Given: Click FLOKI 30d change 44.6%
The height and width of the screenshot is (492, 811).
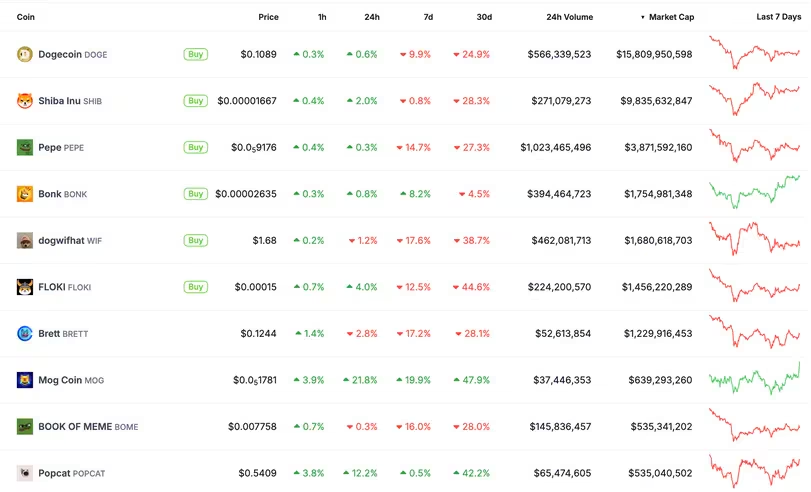Looking at the screenshot, I should [471, 287].
